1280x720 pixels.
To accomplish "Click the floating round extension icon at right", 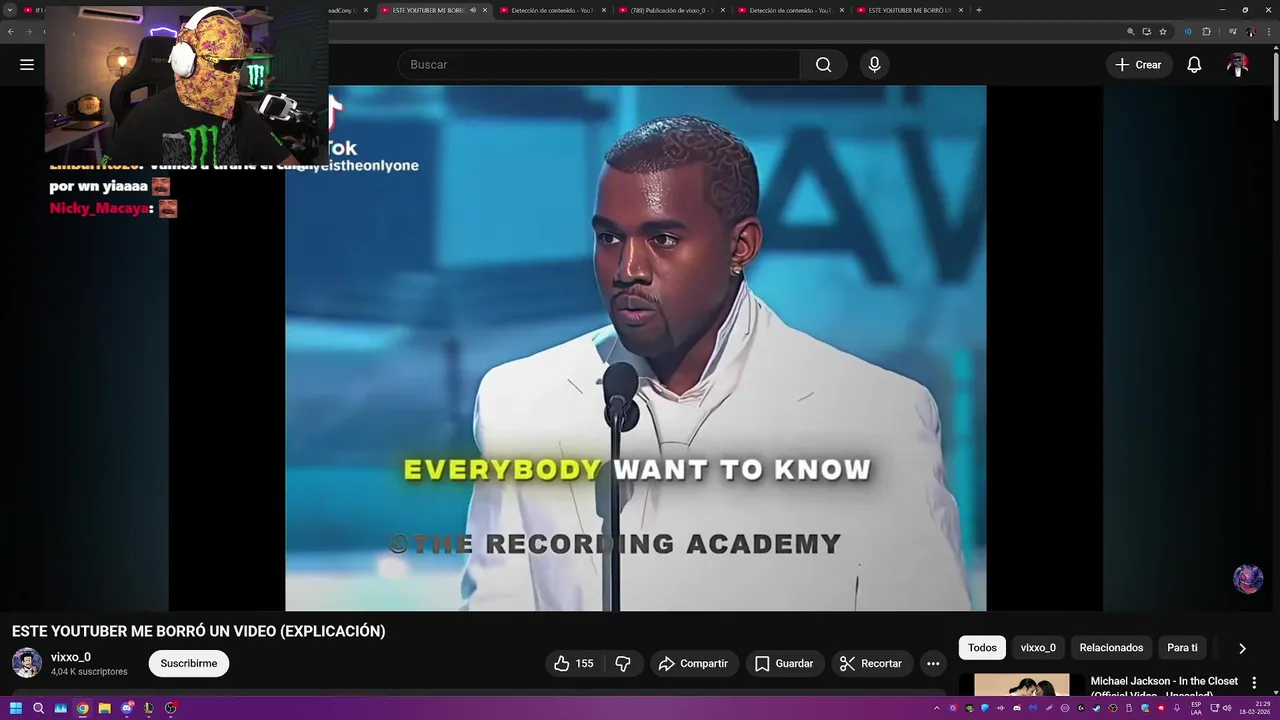I will click(x=1248, y=578).
